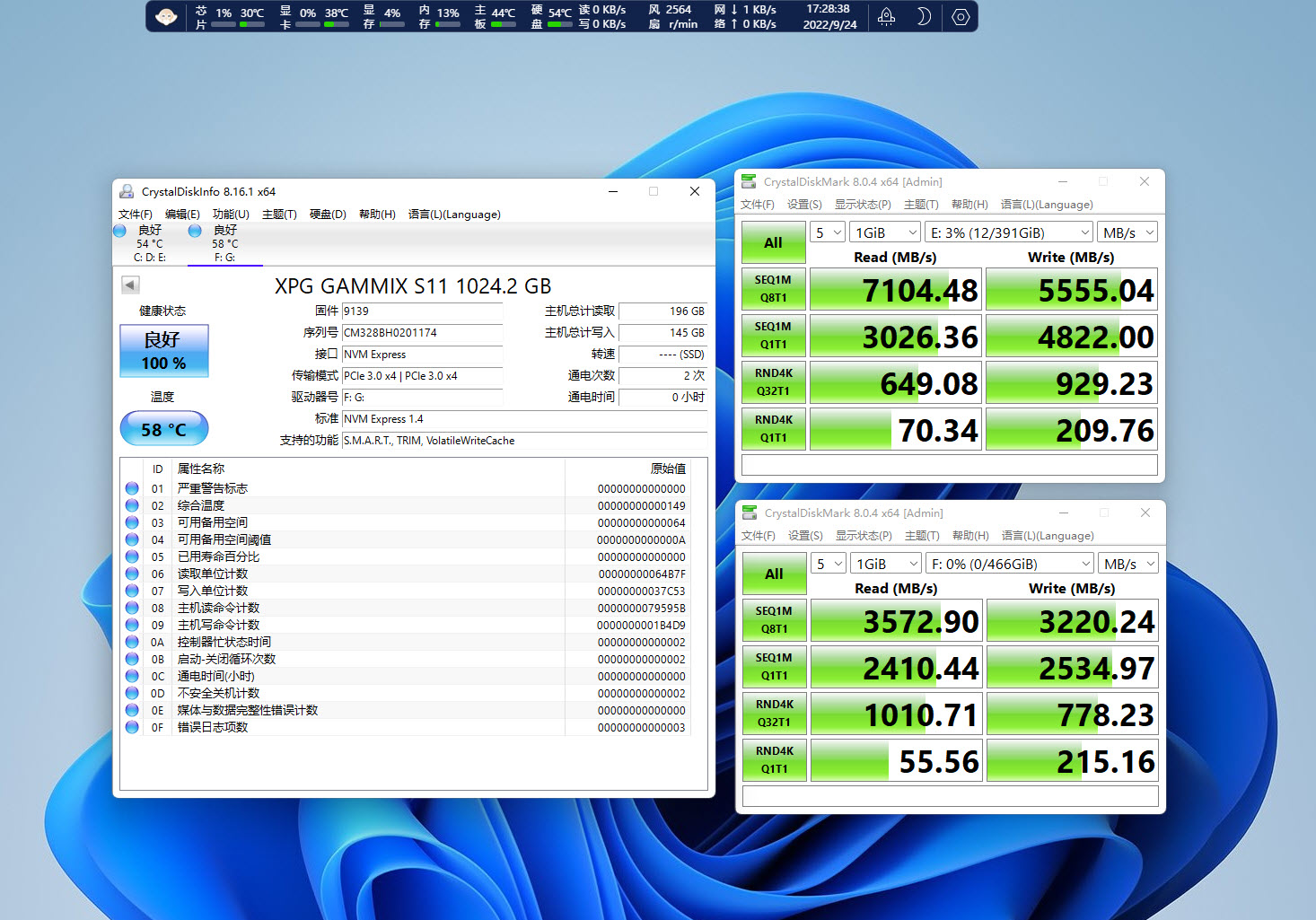Open 功能(U) menu in CrystalDiskInfo

click(x=231, y=215)
